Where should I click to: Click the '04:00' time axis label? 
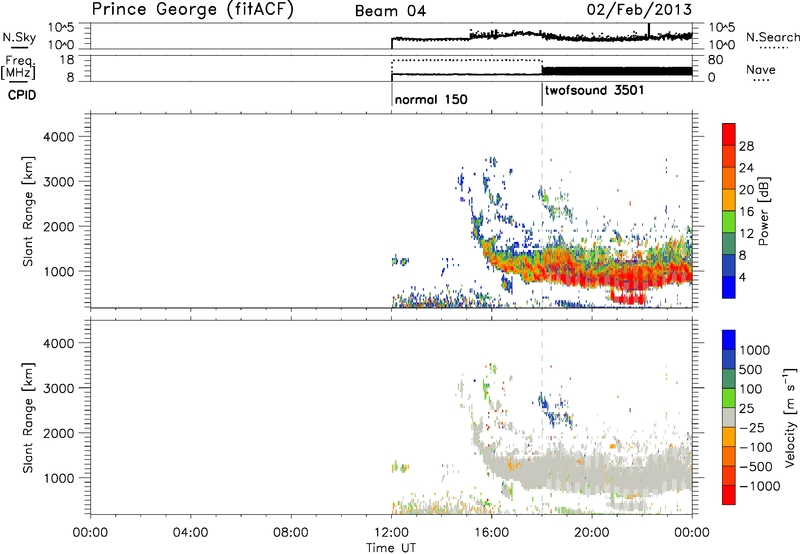[x=191, y=533]
